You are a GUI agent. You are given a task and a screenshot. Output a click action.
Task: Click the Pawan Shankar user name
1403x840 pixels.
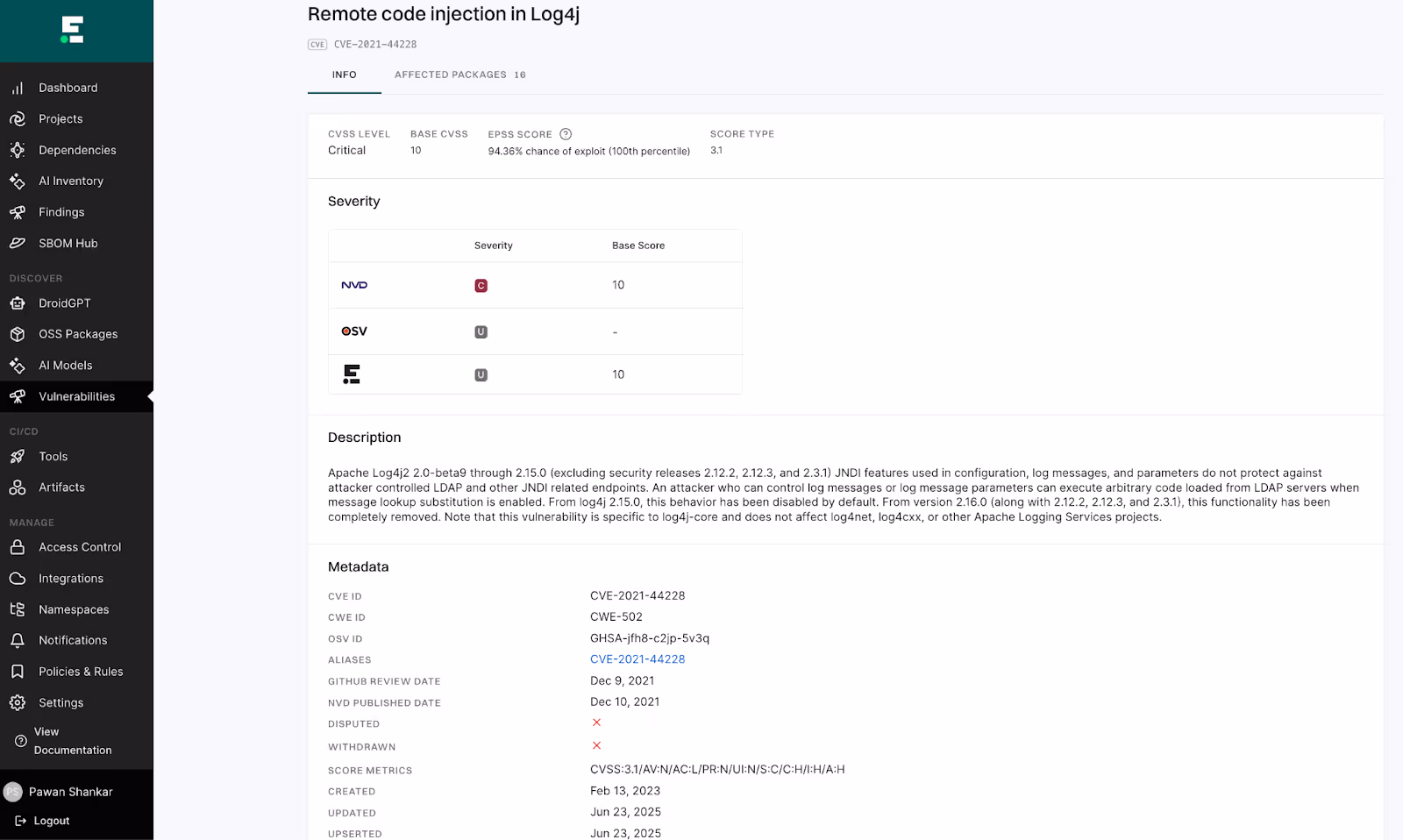[x=71, y=792]
